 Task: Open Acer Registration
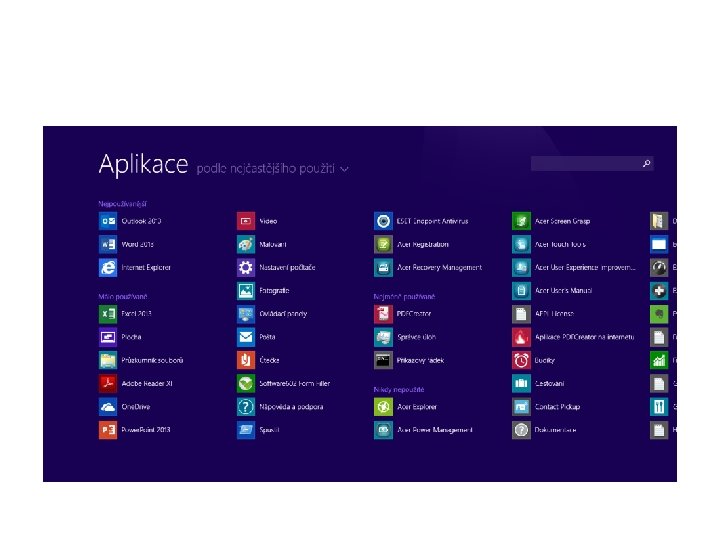(x=411, y=244)
